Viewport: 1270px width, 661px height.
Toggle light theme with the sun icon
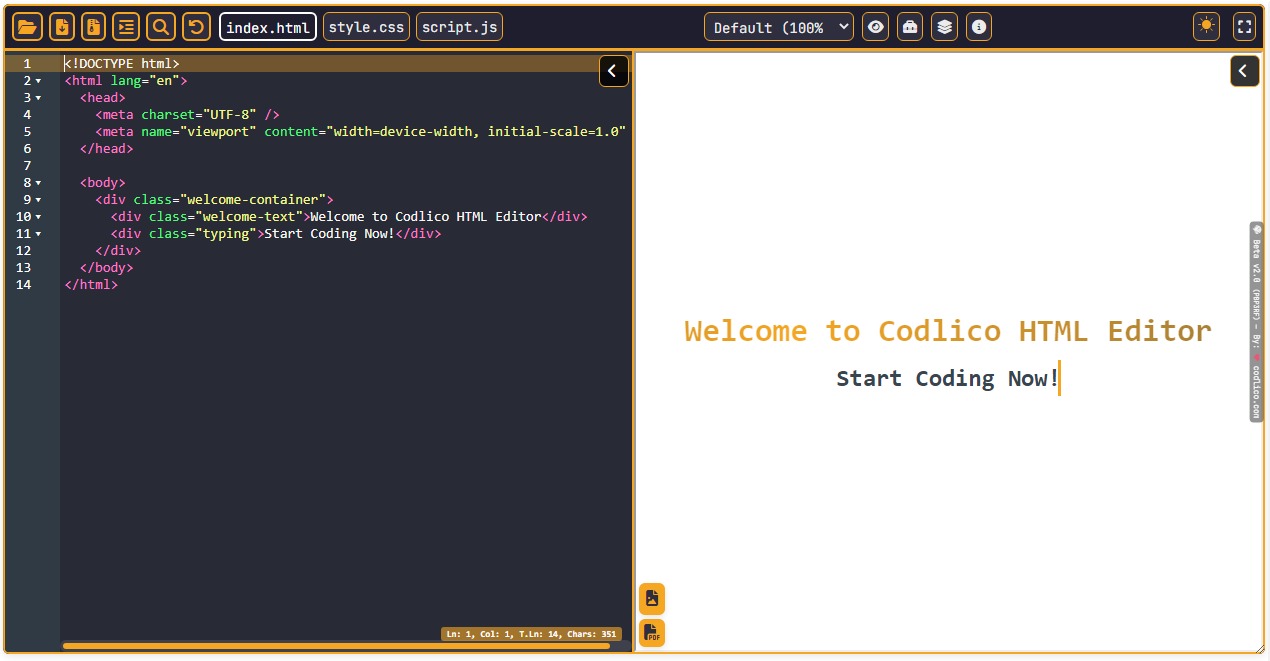click(1206, 27)
